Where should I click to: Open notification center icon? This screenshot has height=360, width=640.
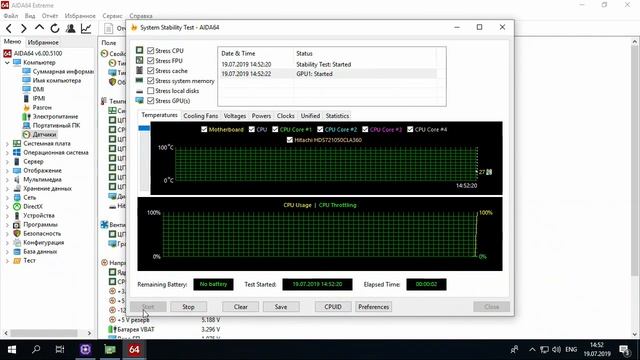[x=624, y=350]
